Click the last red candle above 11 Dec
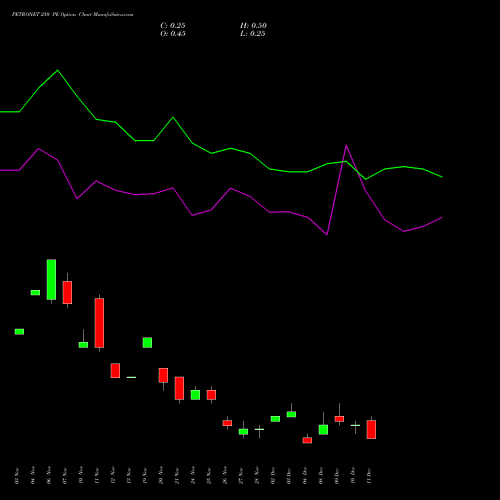 tap(371, 429)
